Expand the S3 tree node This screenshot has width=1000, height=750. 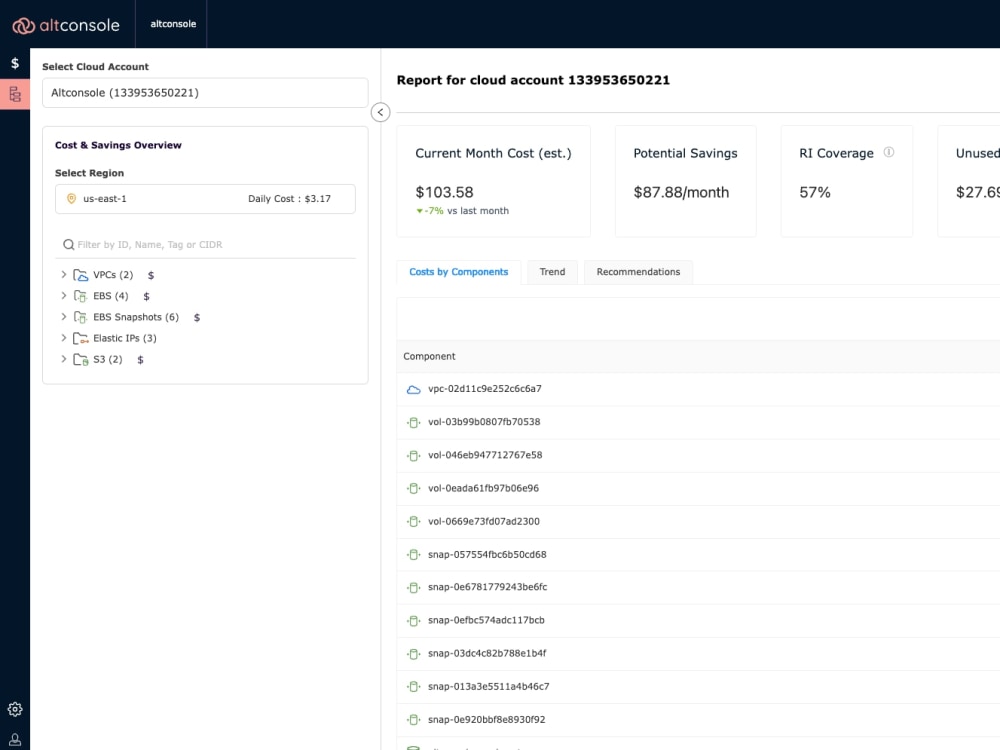coord(63,359)
